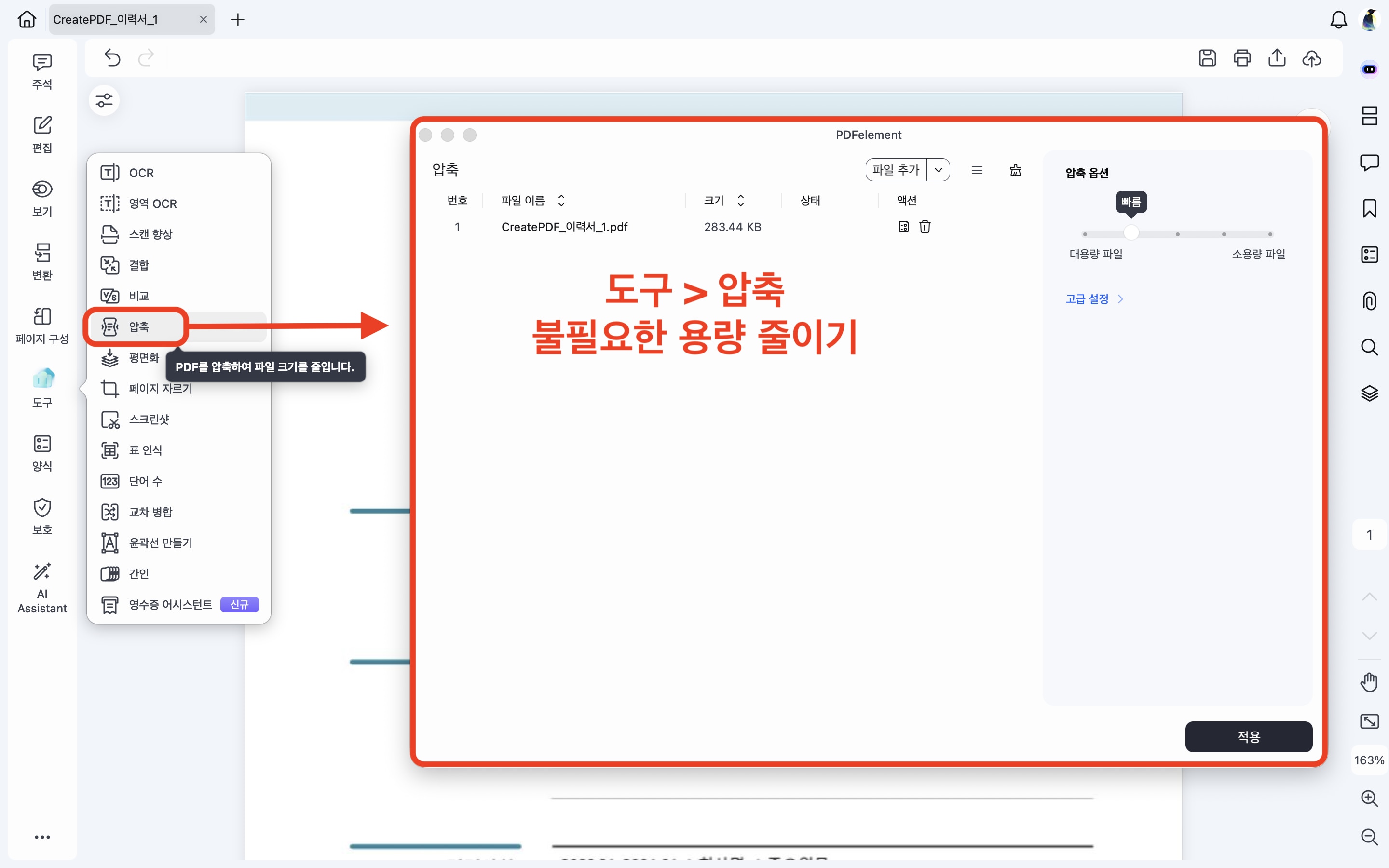Open the 보호 protect shield icon
The width and height of the screenshot is (1389, 868).
click(42, 507)
